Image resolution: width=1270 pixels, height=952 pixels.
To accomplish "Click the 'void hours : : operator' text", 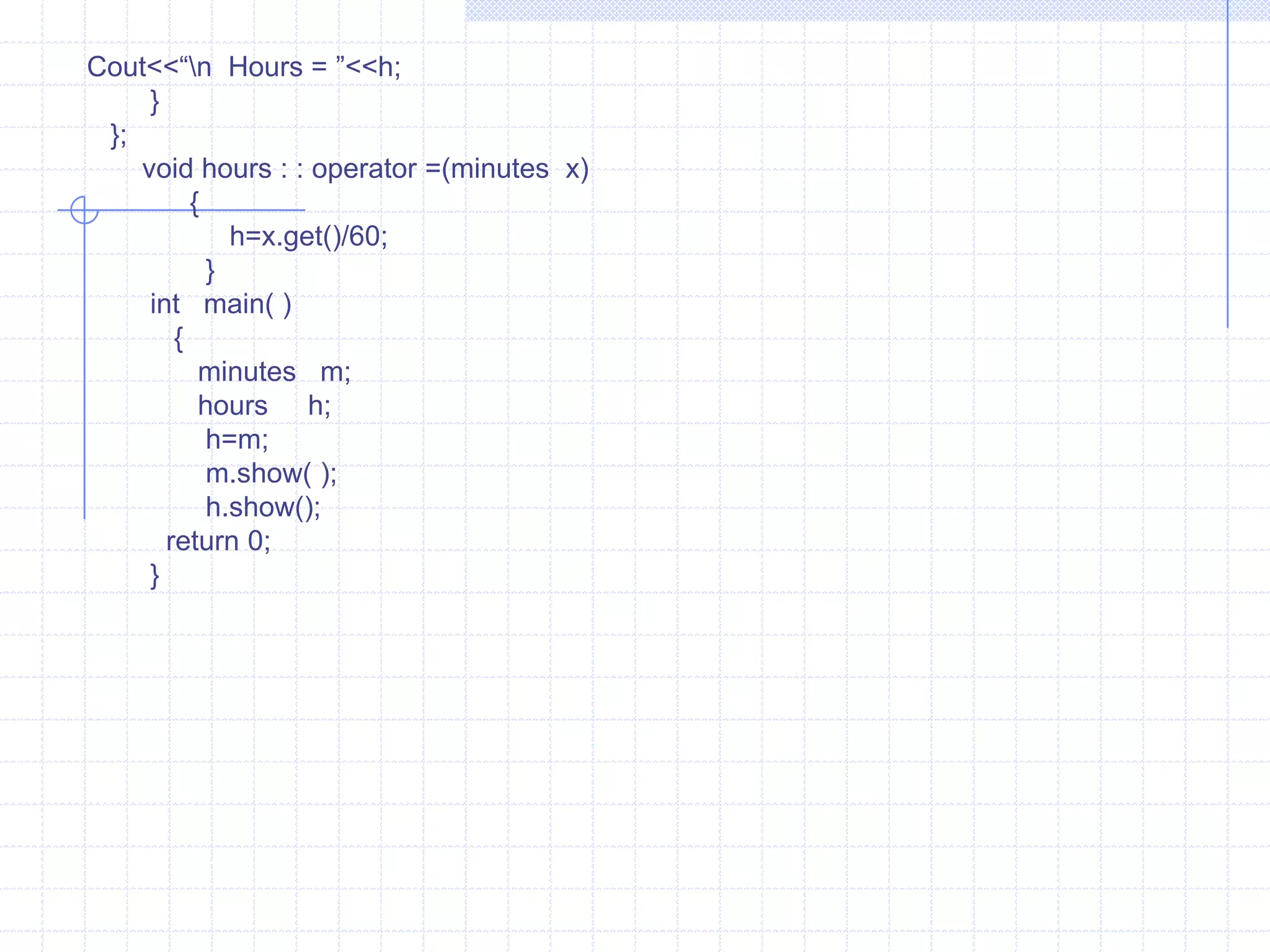I will point(279,169).
